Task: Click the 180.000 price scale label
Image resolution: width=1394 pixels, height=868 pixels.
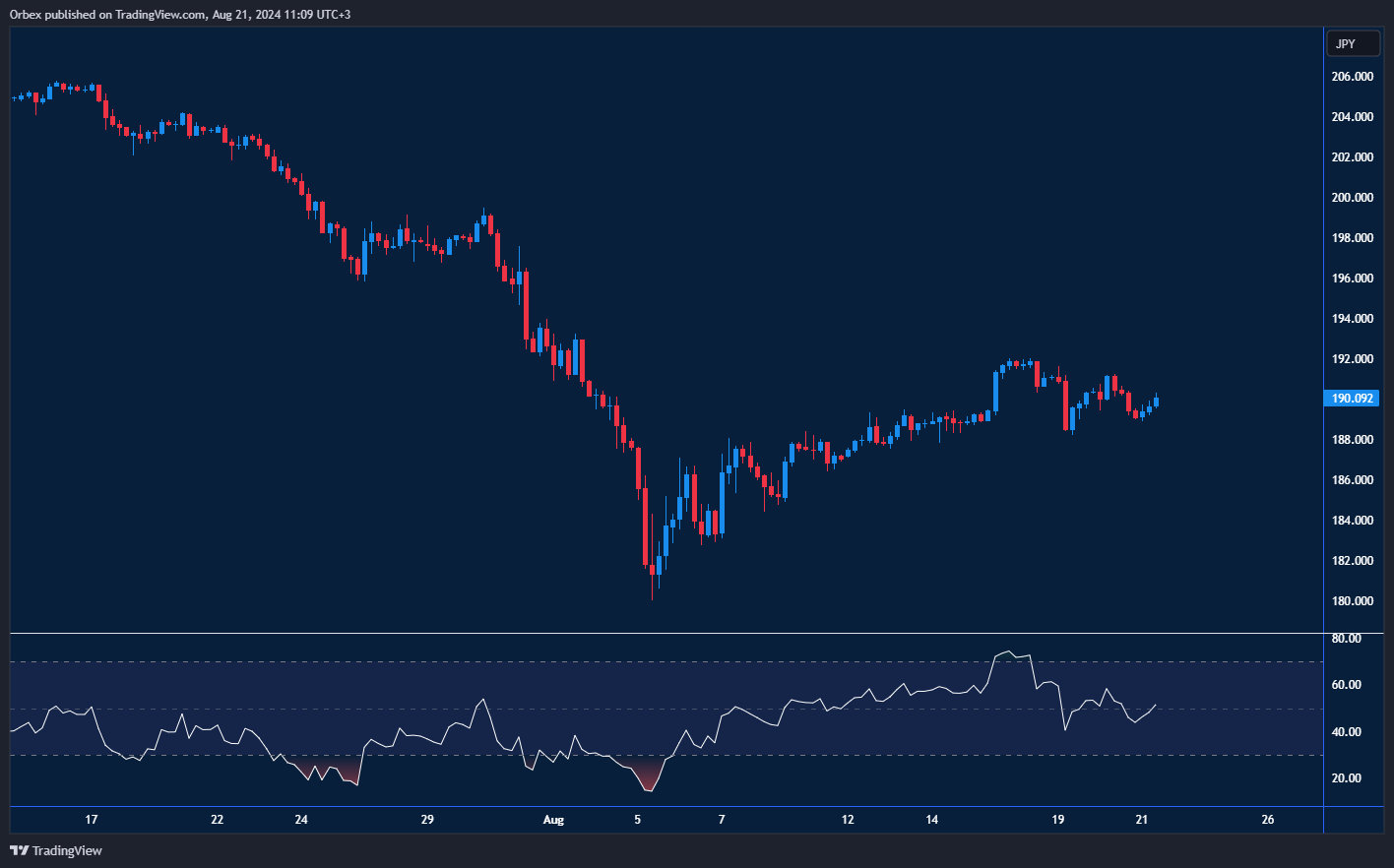Action: tap(1352, 601)
